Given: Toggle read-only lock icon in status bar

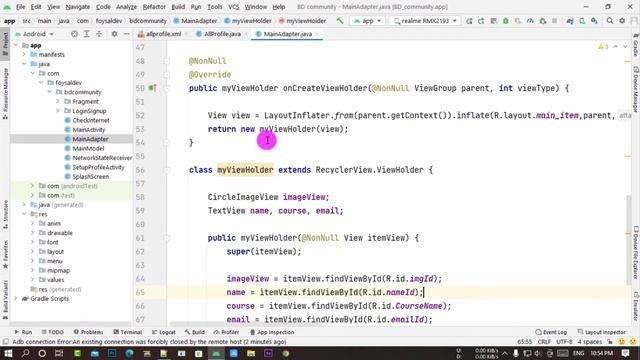Looking at the screenshot, I should tap(610, 342).
